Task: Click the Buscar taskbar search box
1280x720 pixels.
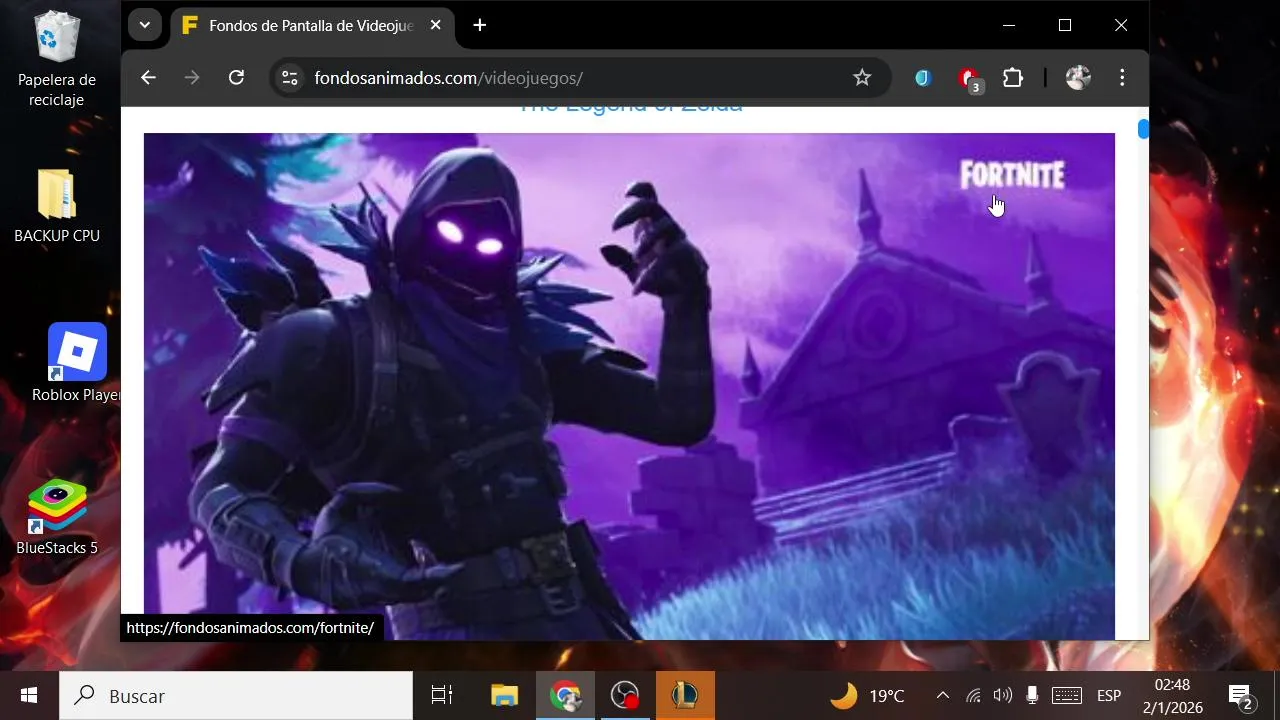Action: tap(236, 695)
